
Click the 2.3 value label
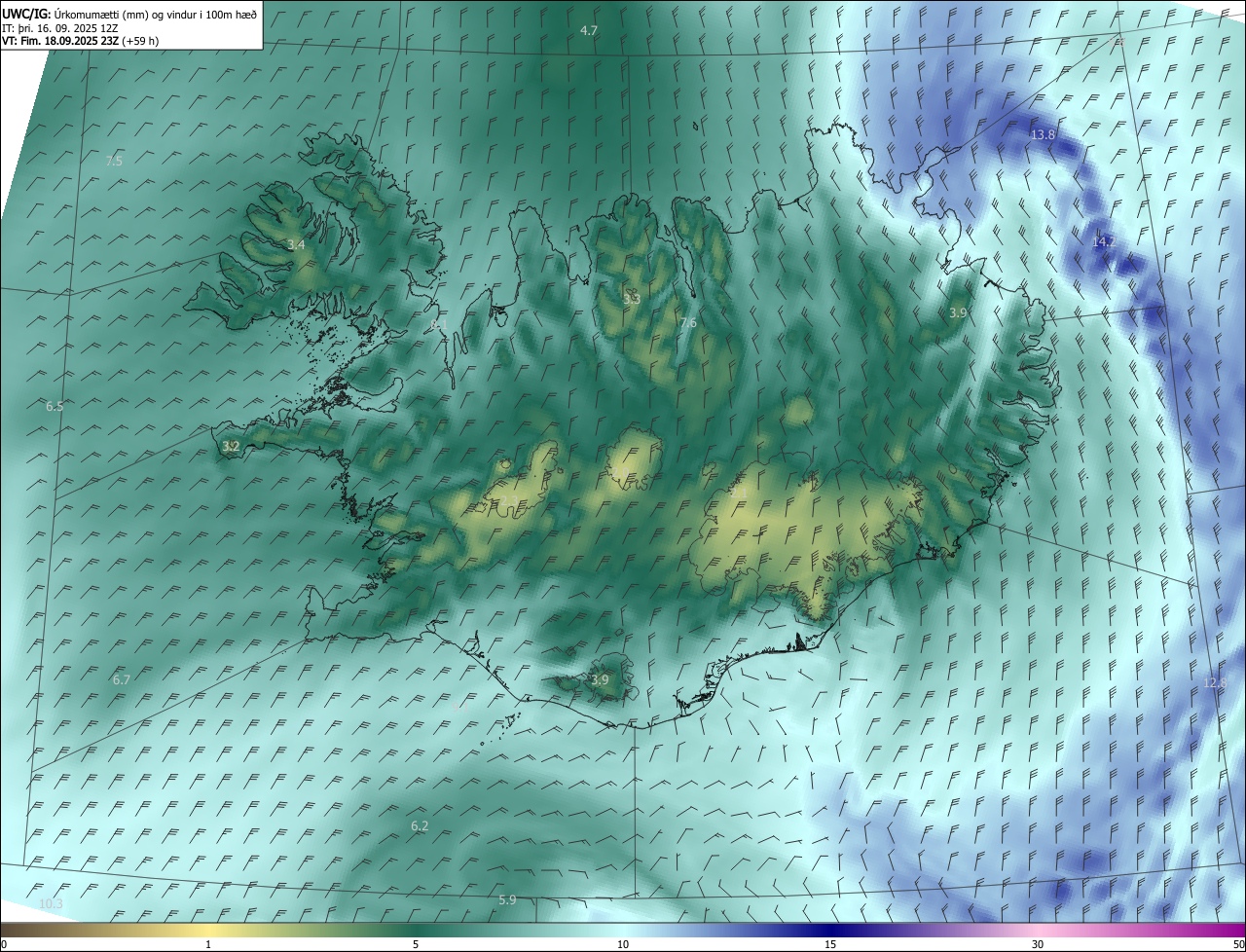coord(509,501)
